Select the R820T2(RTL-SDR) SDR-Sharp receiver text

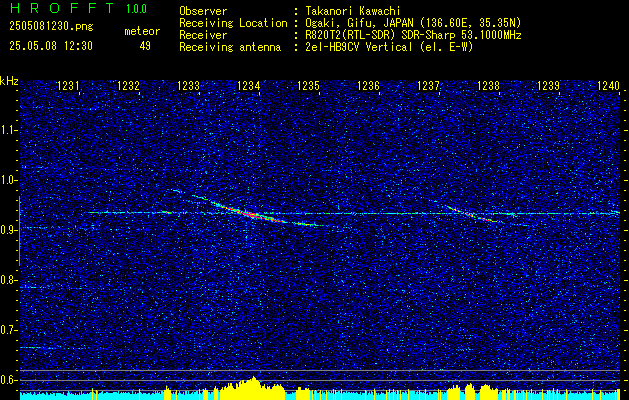(413, 35)
